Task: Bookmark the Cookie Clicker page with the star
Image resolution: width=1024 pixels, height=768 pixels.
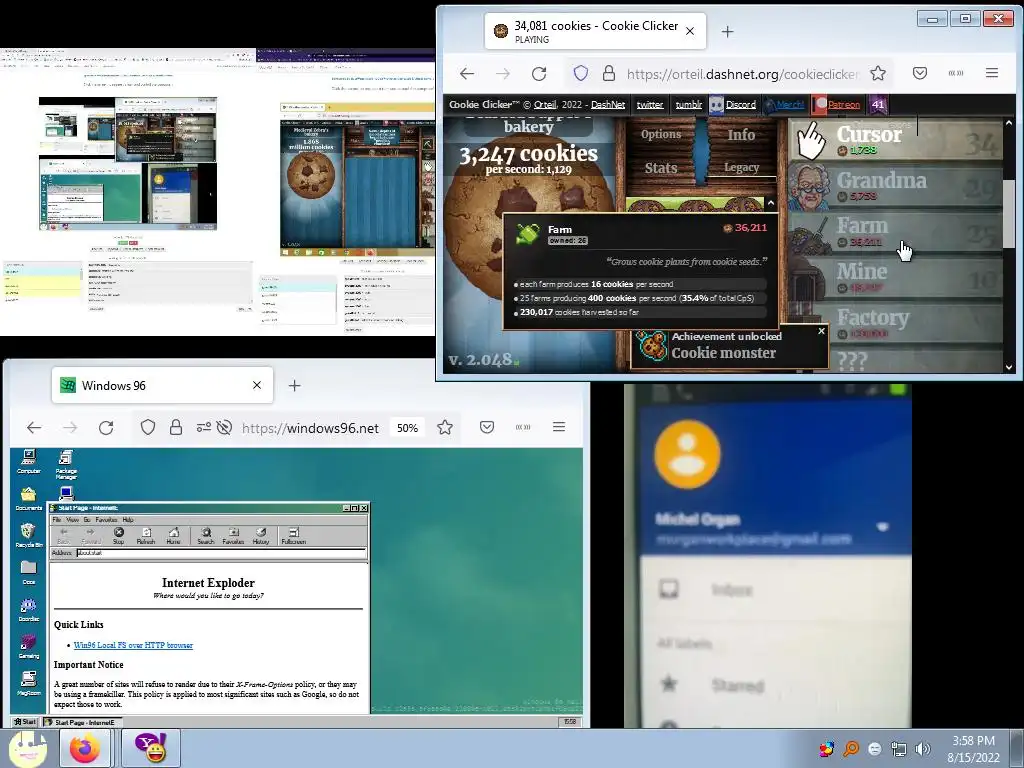Action: click(878, 73)
